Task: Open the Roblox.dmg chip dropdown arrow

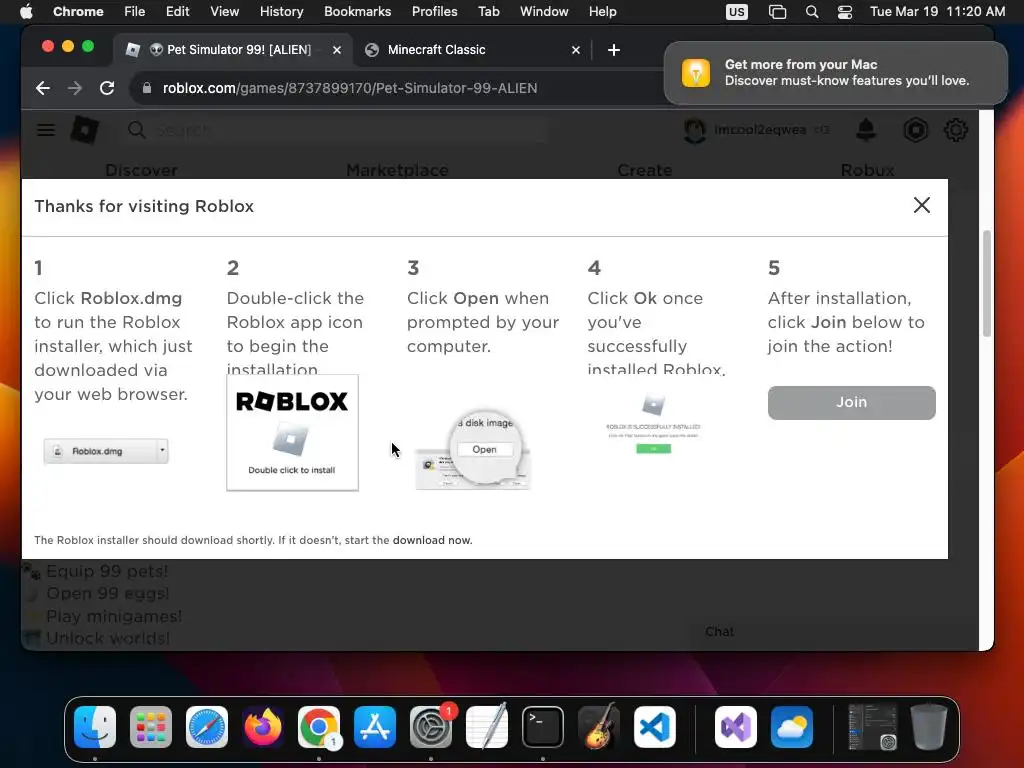Action: pos(162,451)
